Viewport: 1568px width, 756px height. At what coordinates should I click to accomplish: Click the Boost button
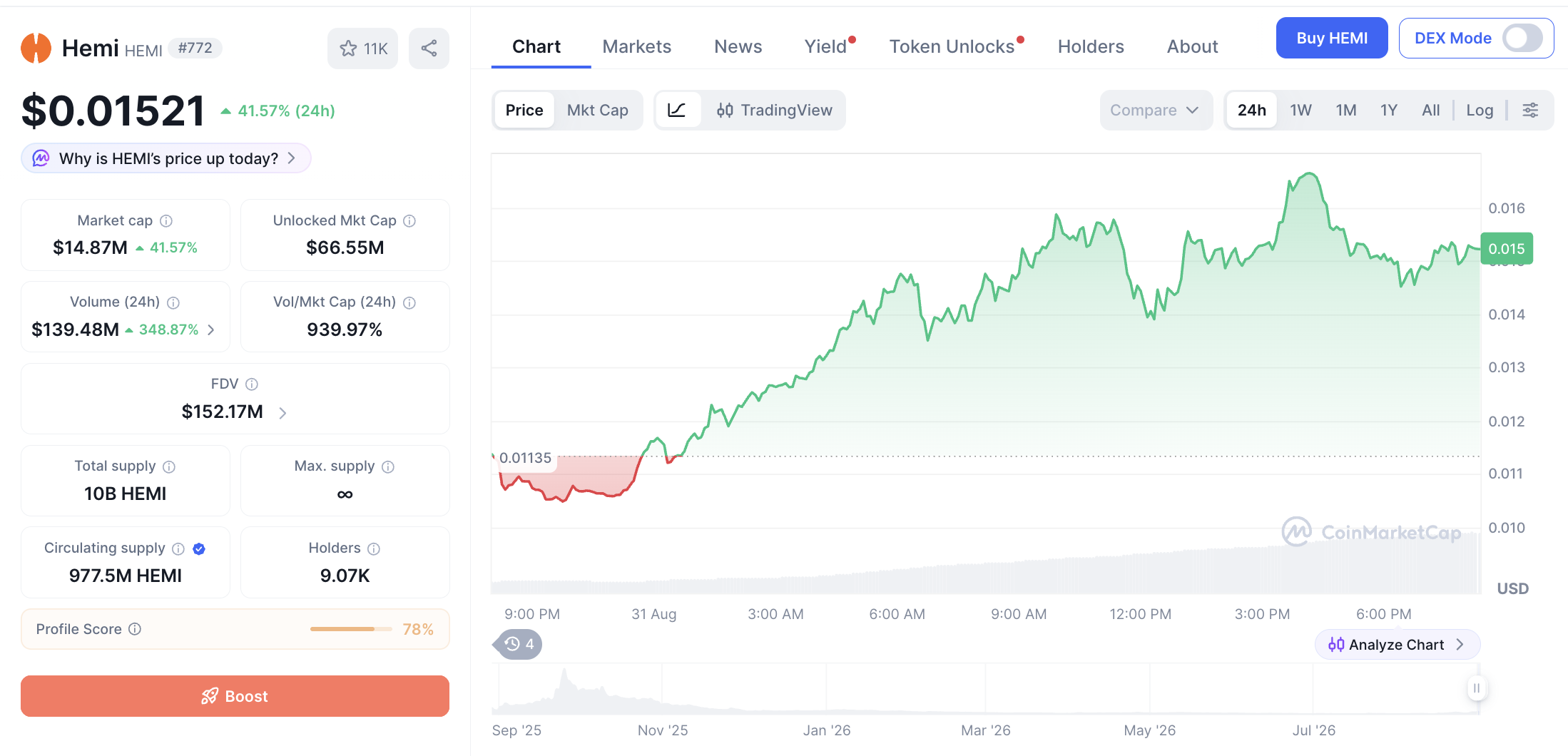click(x=235, y=696)
